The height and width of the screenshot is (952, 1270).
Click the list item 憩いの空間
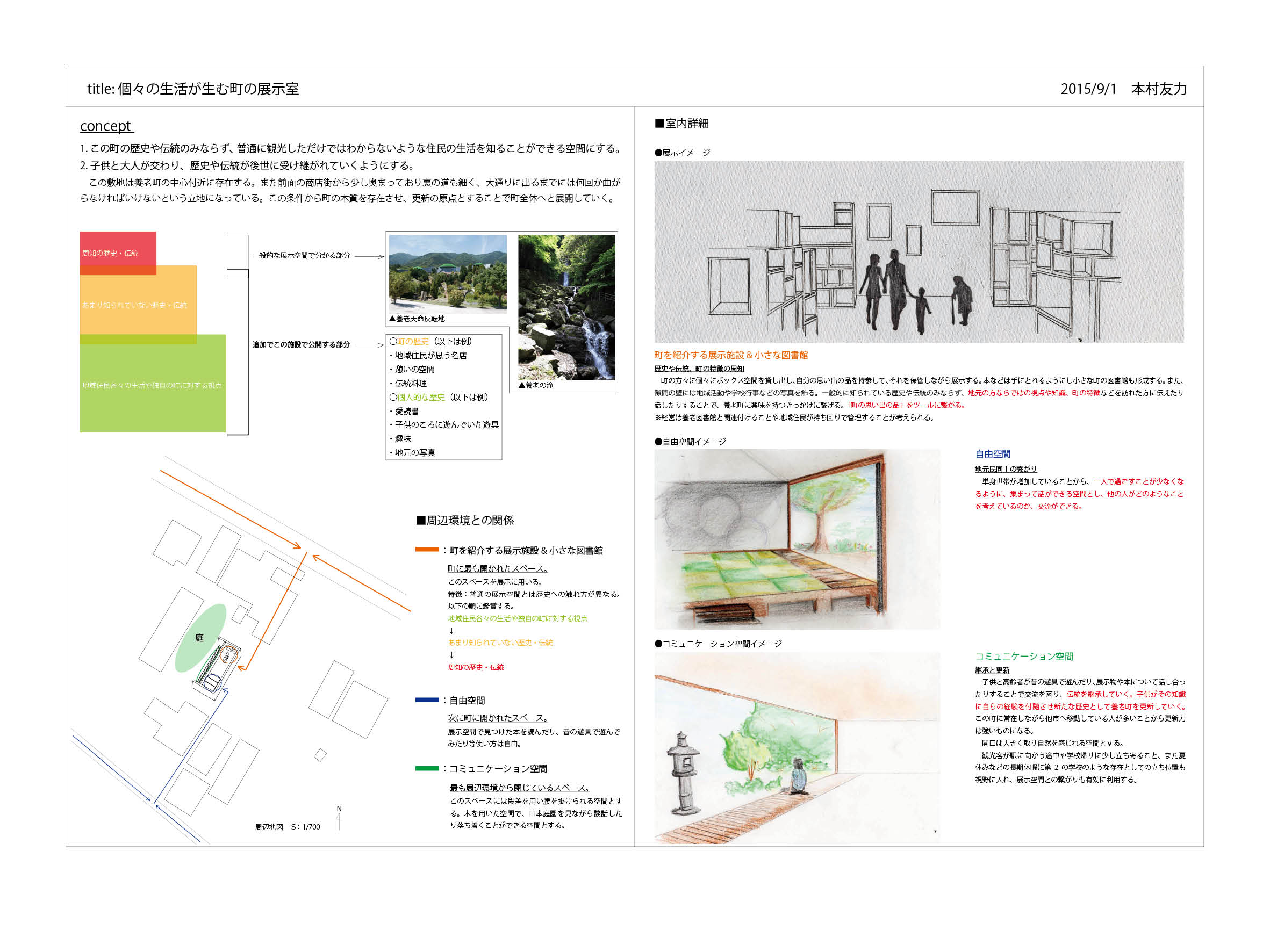(414, 369)
